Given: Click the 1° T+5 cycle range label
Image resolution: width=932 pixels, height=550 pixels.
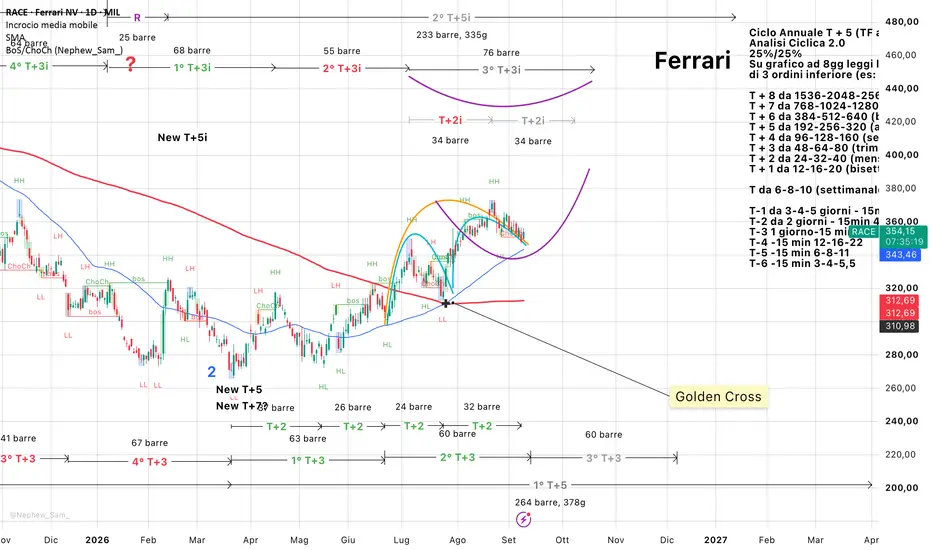Looking at the screenshot, I should 550,485.
